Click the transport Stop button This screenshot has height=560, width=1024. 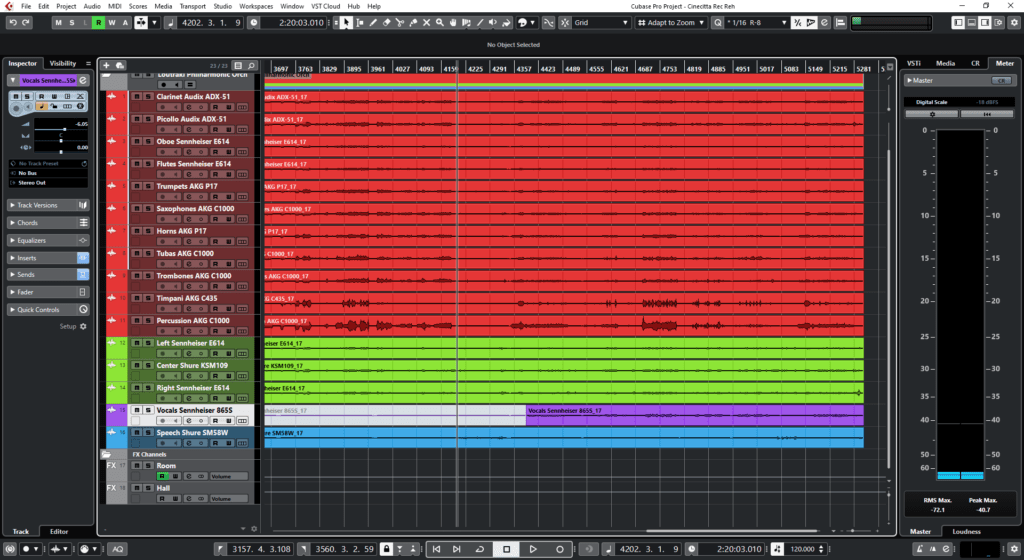click(x=506, y=549)
